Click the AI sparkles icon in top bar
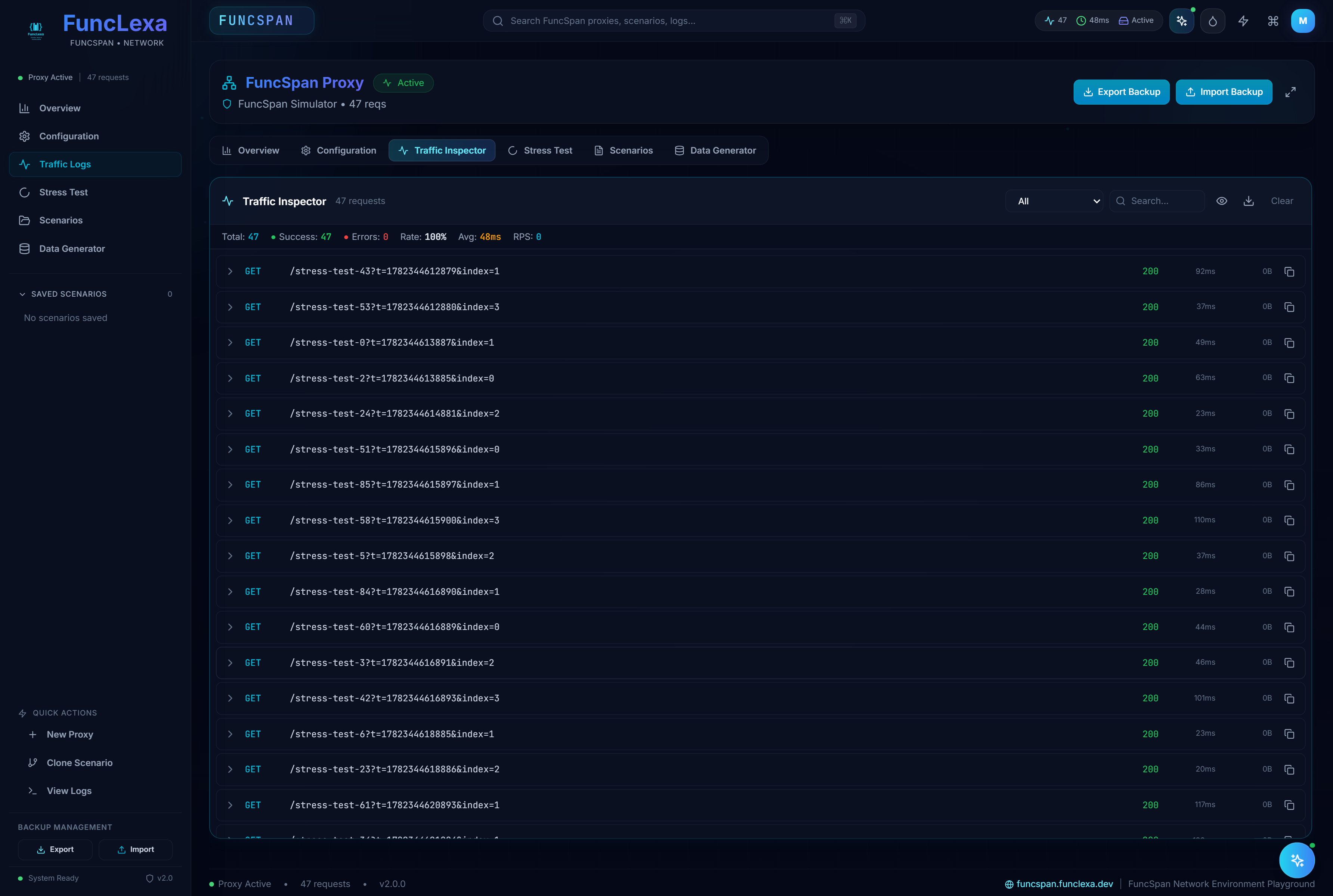This screenshot has height=896, width=1333. click(1182, 21)
